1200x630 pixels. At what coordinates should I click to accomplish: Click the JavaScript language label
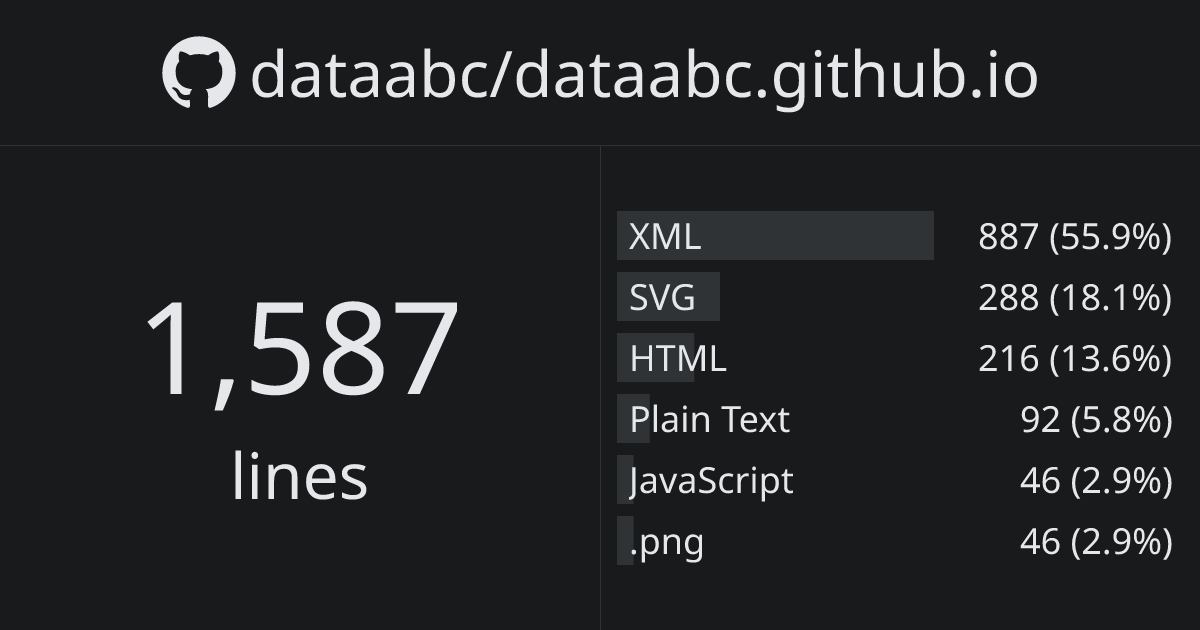712,481
